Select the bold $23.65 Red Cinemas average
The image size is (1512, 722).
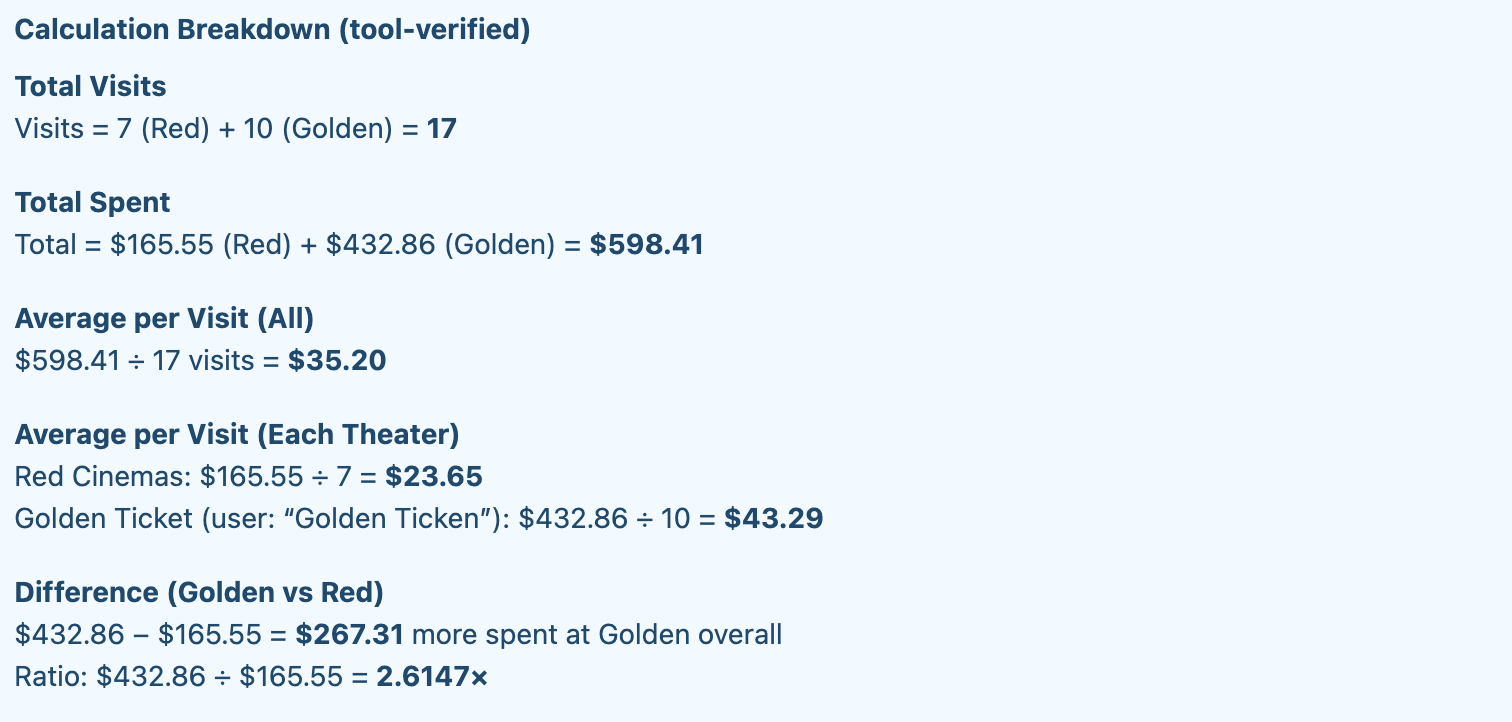pyautogui.click(x=434, y=477)
